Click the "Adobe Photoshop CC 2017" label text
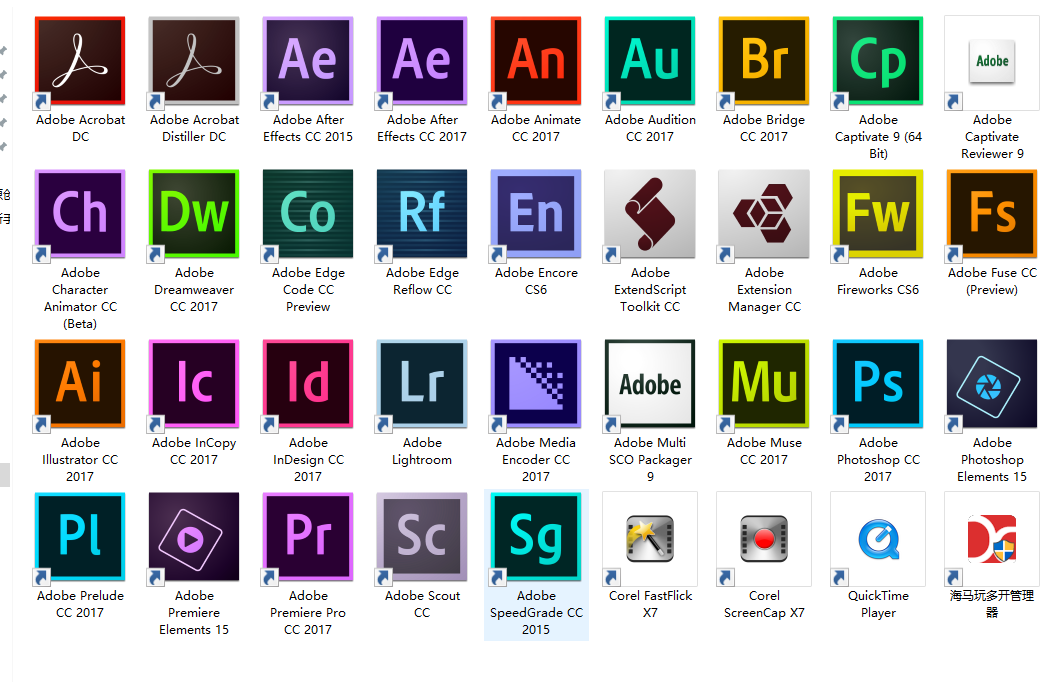Image resolution: width=1057 pixels, height=682 pixels. (878, 460)
